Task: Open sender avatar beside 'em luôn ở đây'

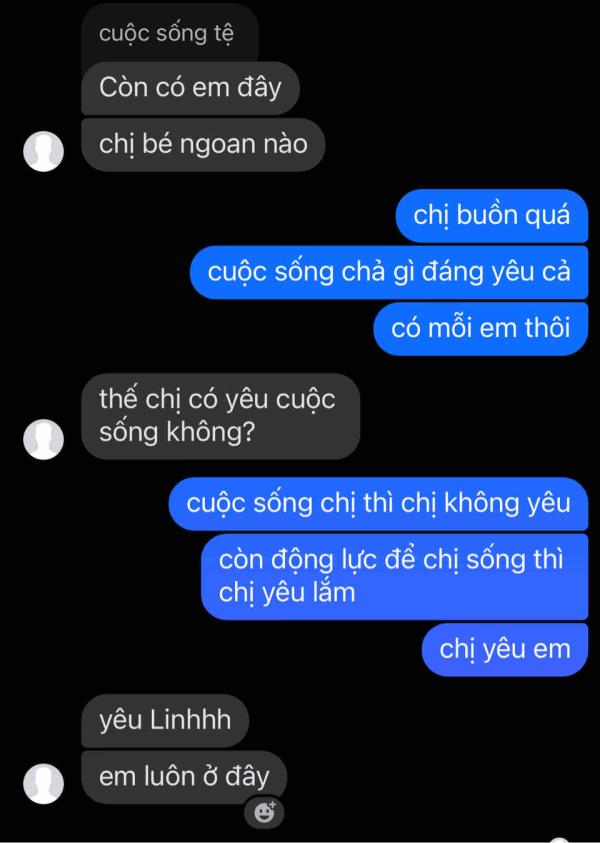Action: pyautogui.click(x=44, y=784)
